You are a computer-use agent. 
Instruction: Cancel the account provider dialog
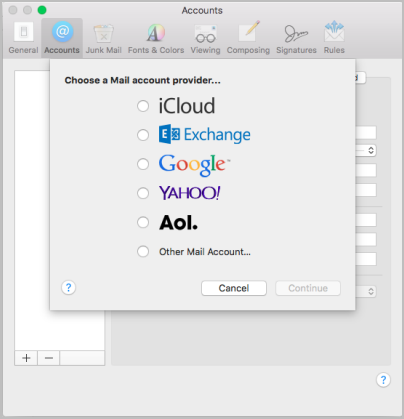234,288
